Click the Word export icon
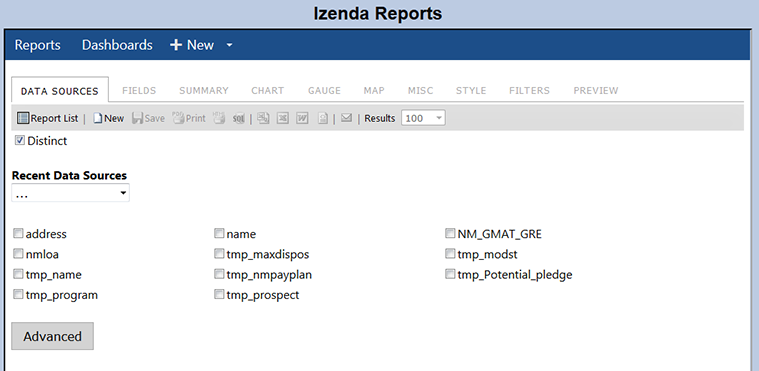 tap(303, 118)
